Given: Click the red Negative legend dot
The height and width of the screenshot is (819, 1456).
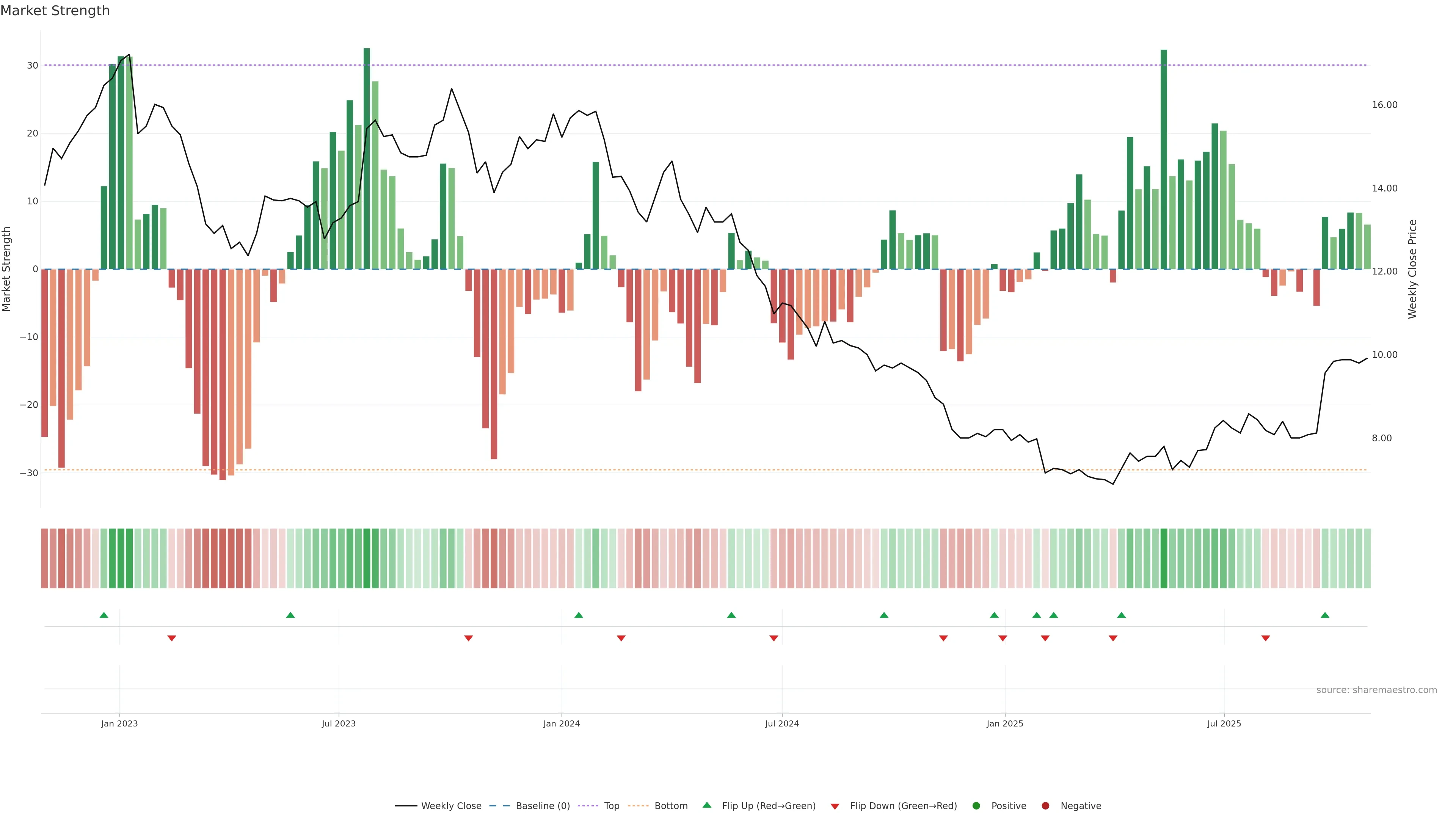Looking at the screenshot, I should point(1045,805).
